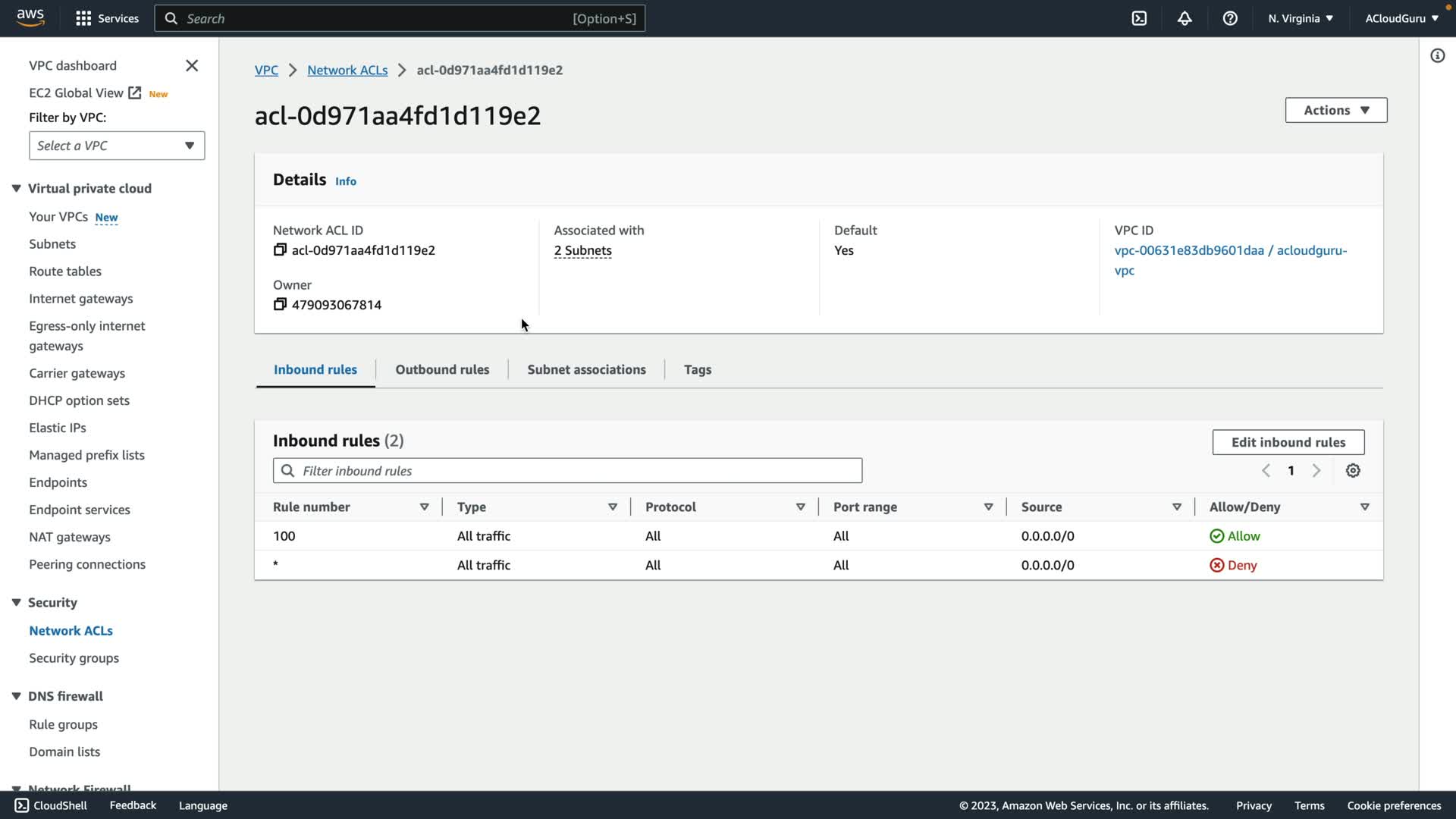Open the 2 Subnets link

pyautogui.click(x=582, y=251)
